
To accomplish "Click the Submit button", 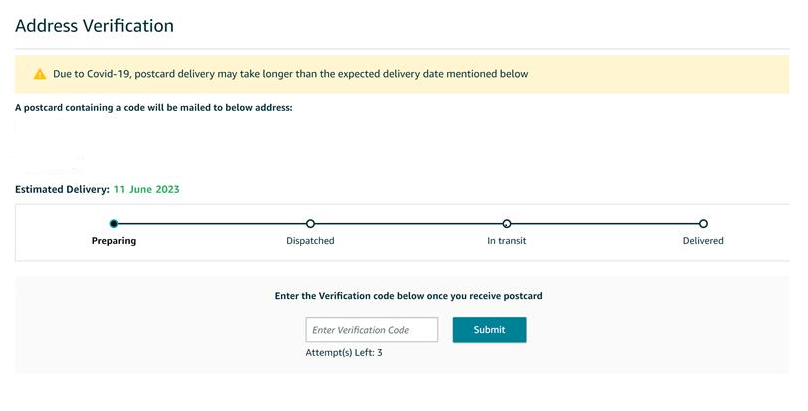I will click(x=490, y=330).
